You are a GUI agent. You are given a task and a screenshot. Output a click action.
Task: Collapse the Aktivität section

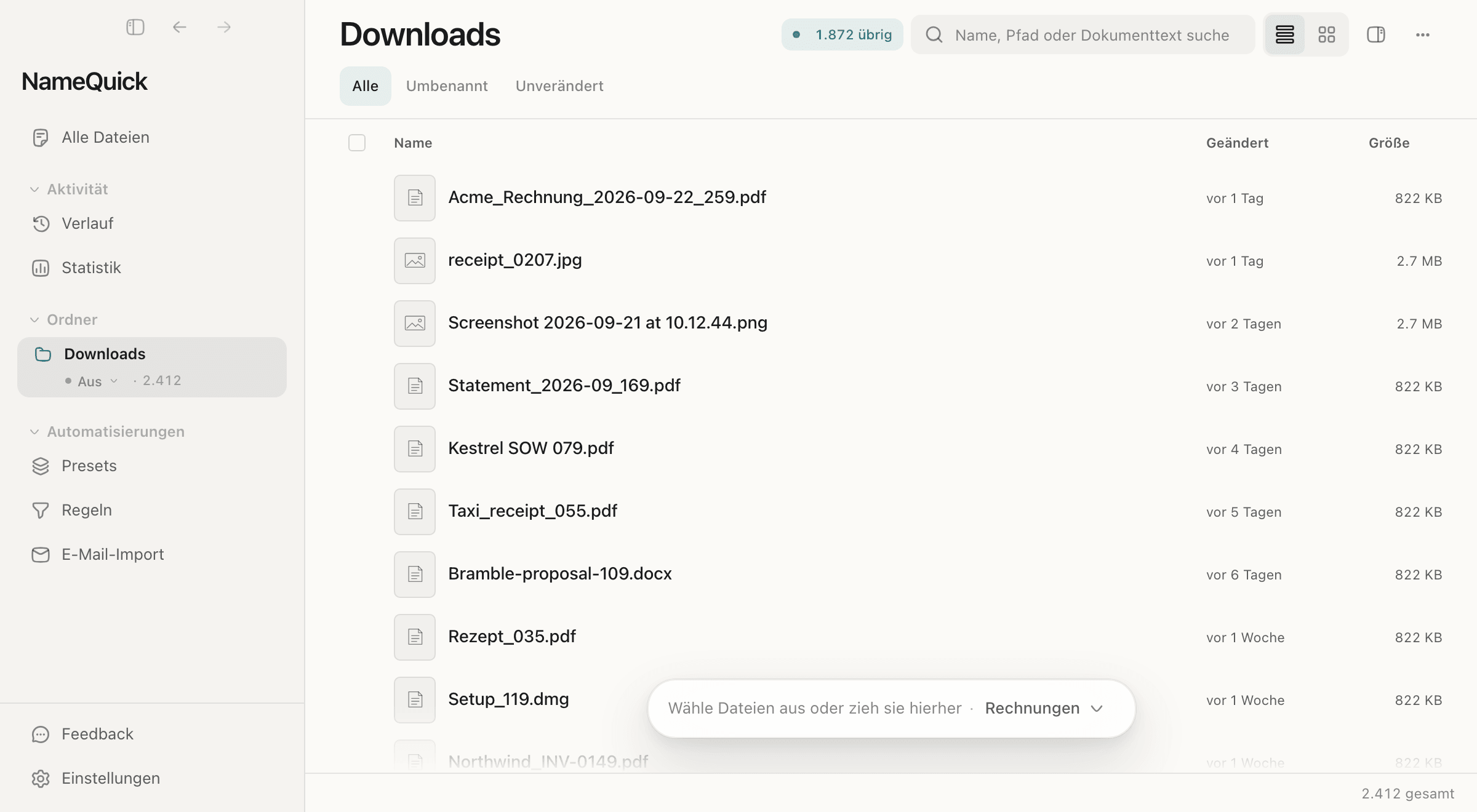click(69, 189)
